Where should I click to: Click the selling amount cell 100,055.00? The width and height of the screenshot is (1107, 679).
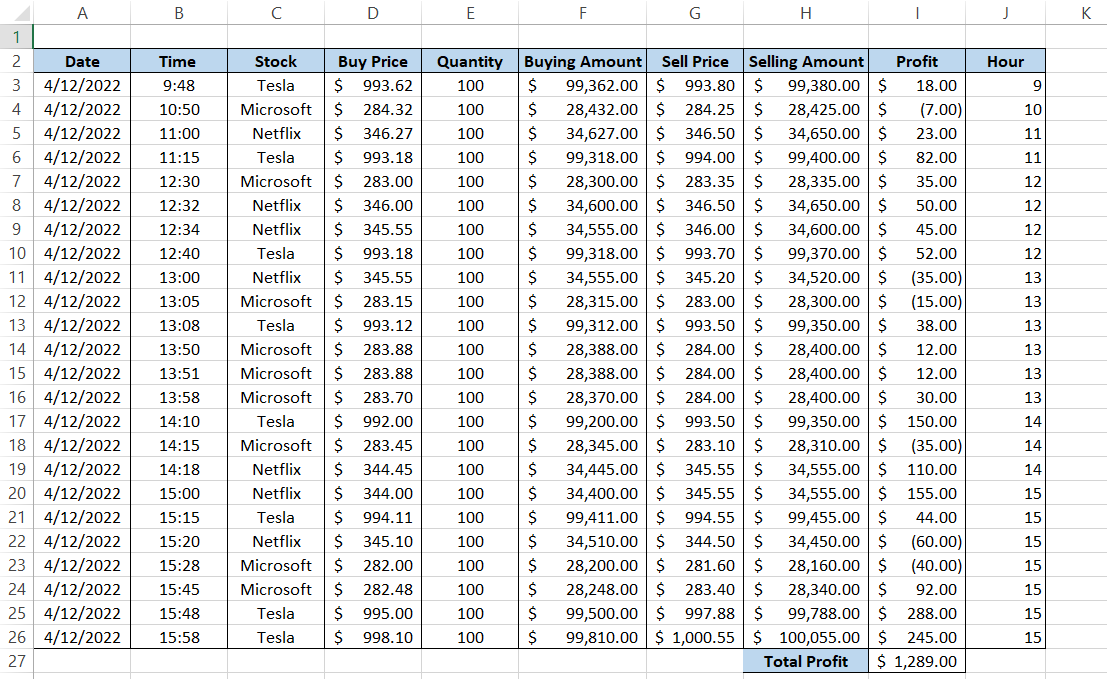(806, 637)
